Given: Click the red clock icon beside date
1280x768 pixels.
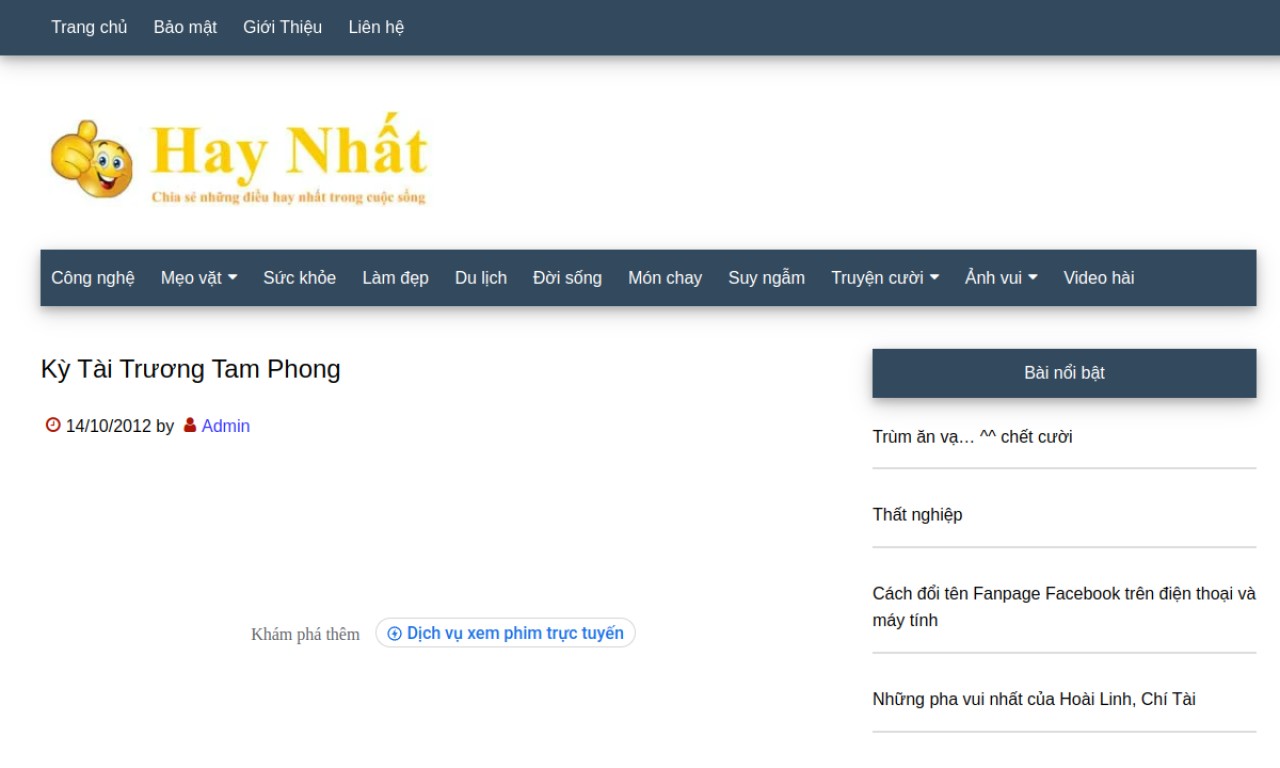Looking at the screenshot, I should (53, 425).
